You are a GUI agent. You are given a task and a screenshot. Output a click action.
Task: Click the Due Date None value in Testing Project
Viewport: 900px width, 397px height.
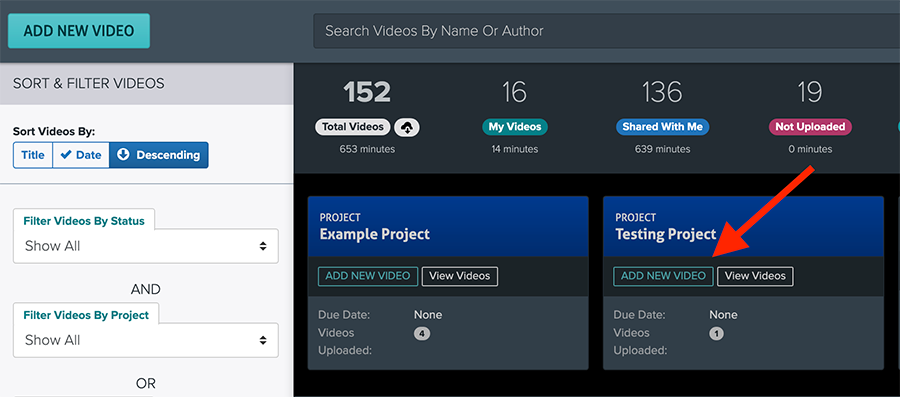click(723, 315)
